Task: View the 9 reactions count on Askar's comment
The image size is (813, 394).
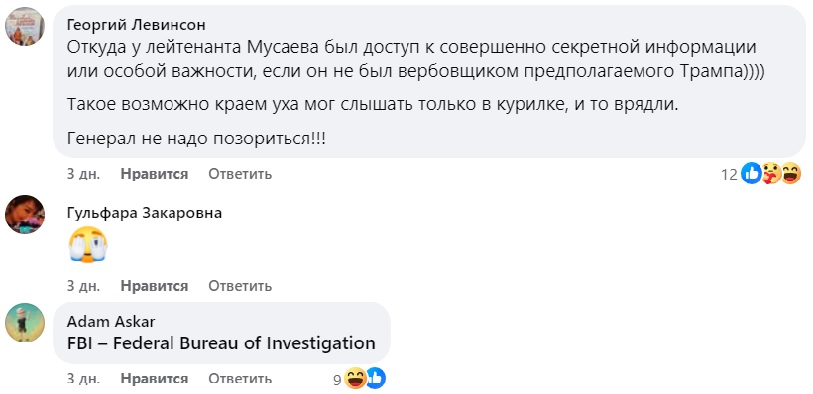Action: coord(337,381)
